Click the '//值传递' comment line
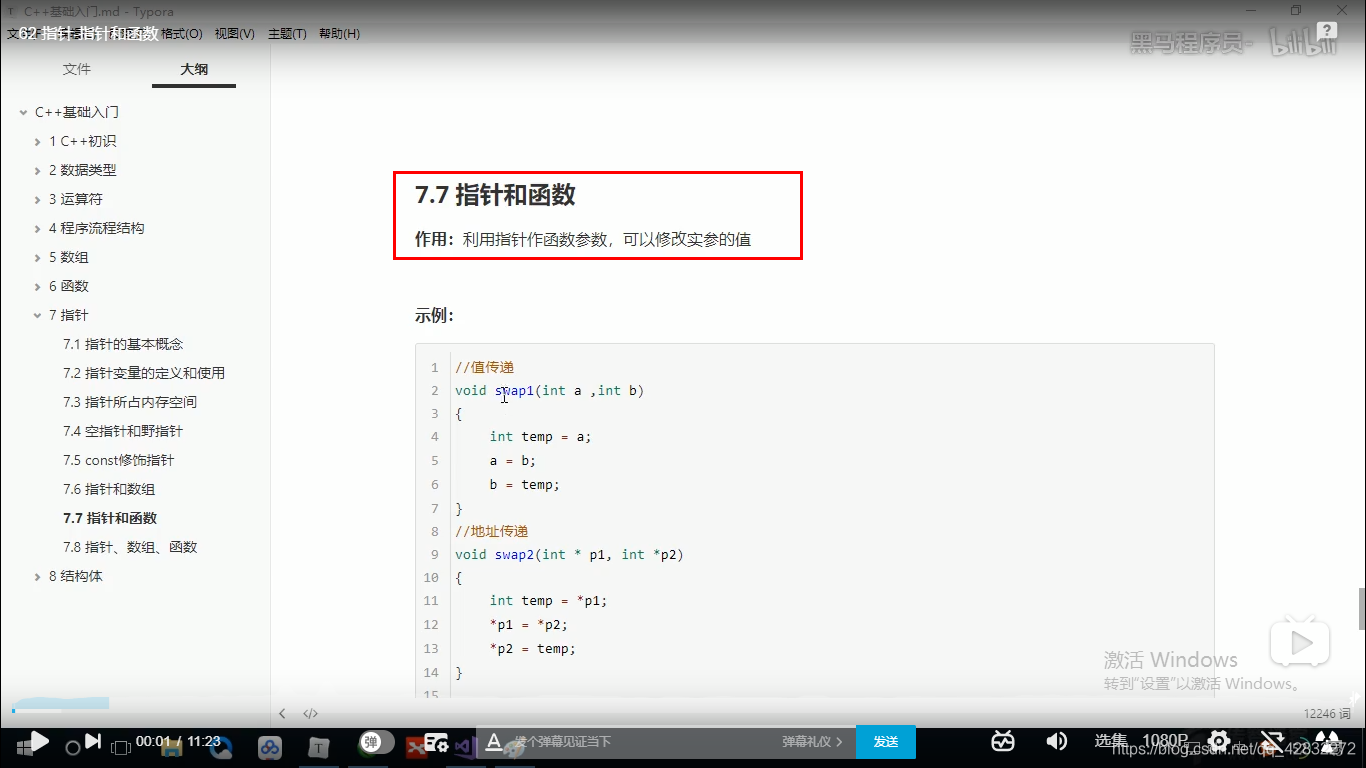The image size is (1366, 768). click(x=484, y=367)
